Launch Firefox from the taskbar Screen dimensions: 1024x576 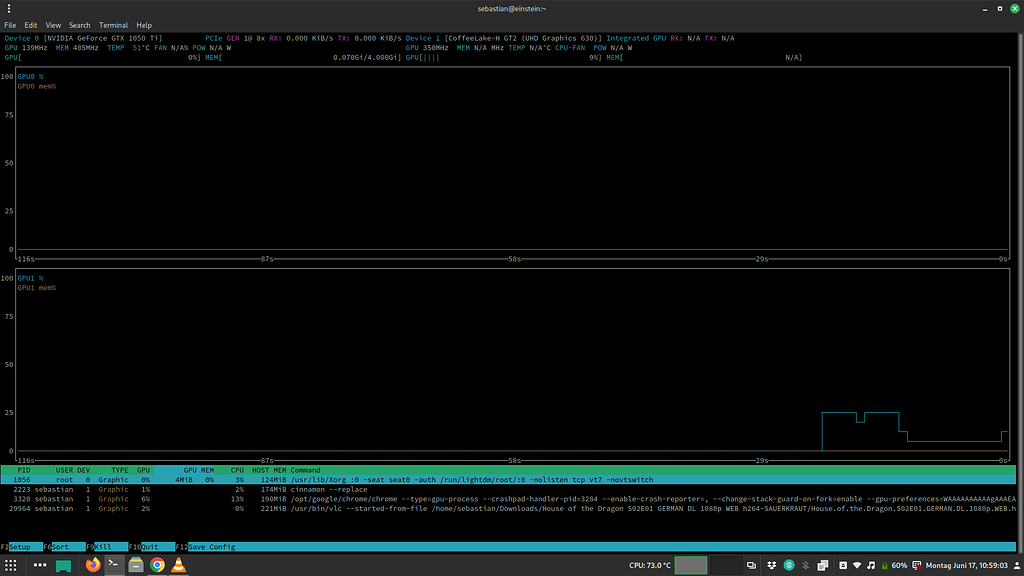(92, 564)
